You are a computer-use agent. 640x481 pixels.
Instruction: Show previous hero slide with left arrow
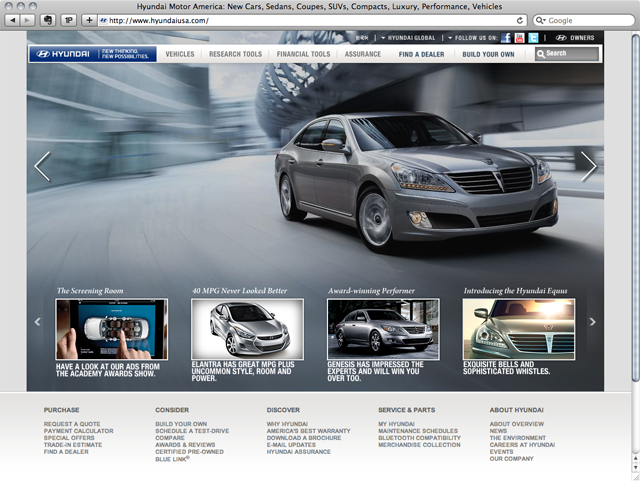pos(42,166)
